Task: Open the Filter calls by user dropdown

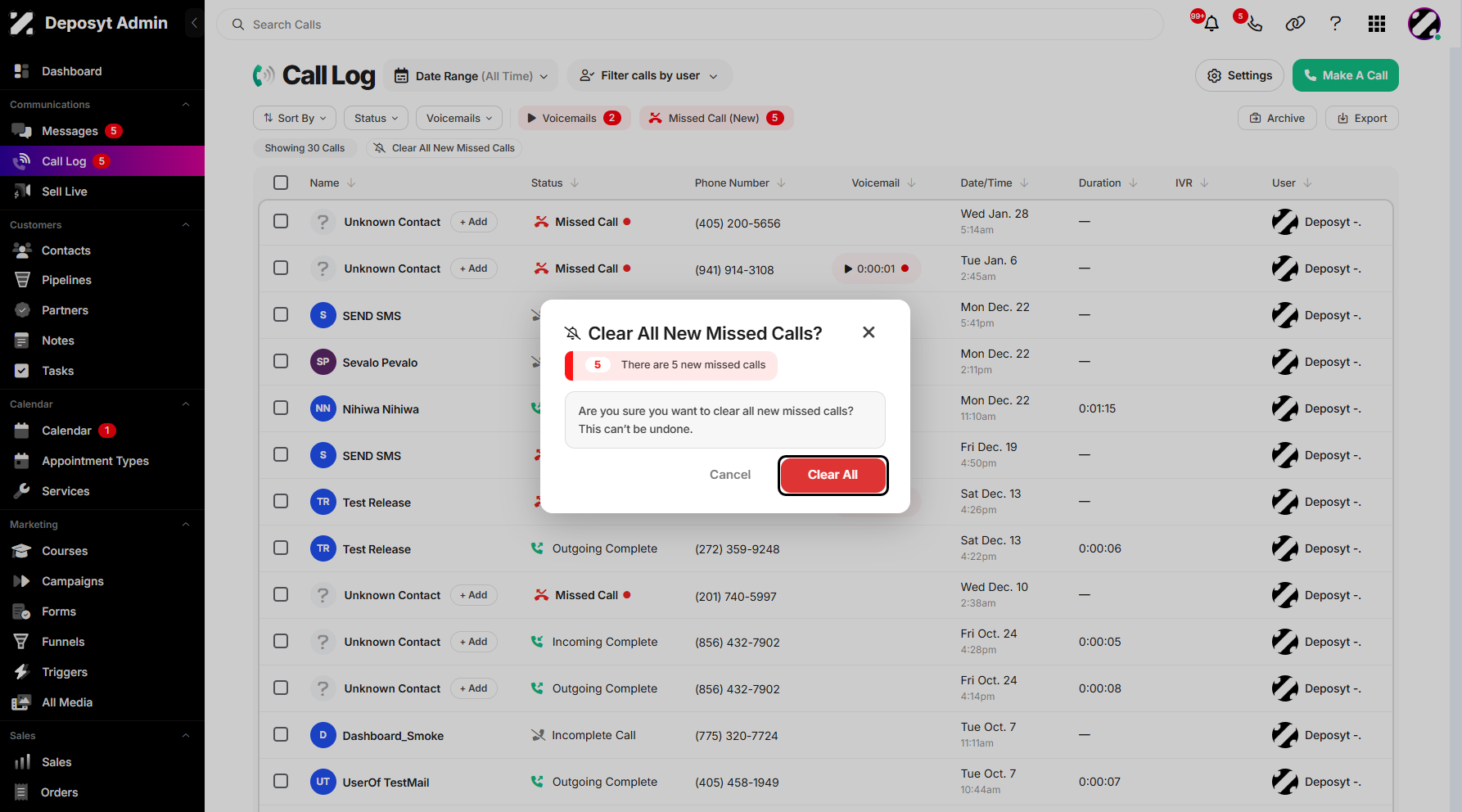Action: point(649,75)
